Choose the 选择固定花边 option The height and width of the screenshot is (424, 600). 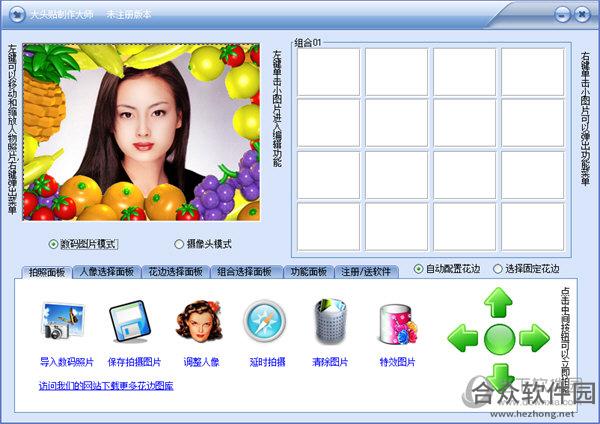tap(497, 269)
